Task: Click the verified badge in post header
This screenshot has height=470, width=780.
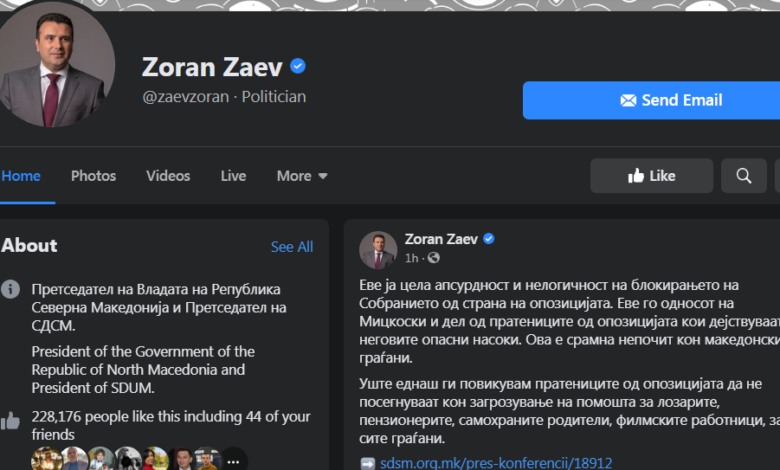Action: pyautogui.click(x=488, y=239)
